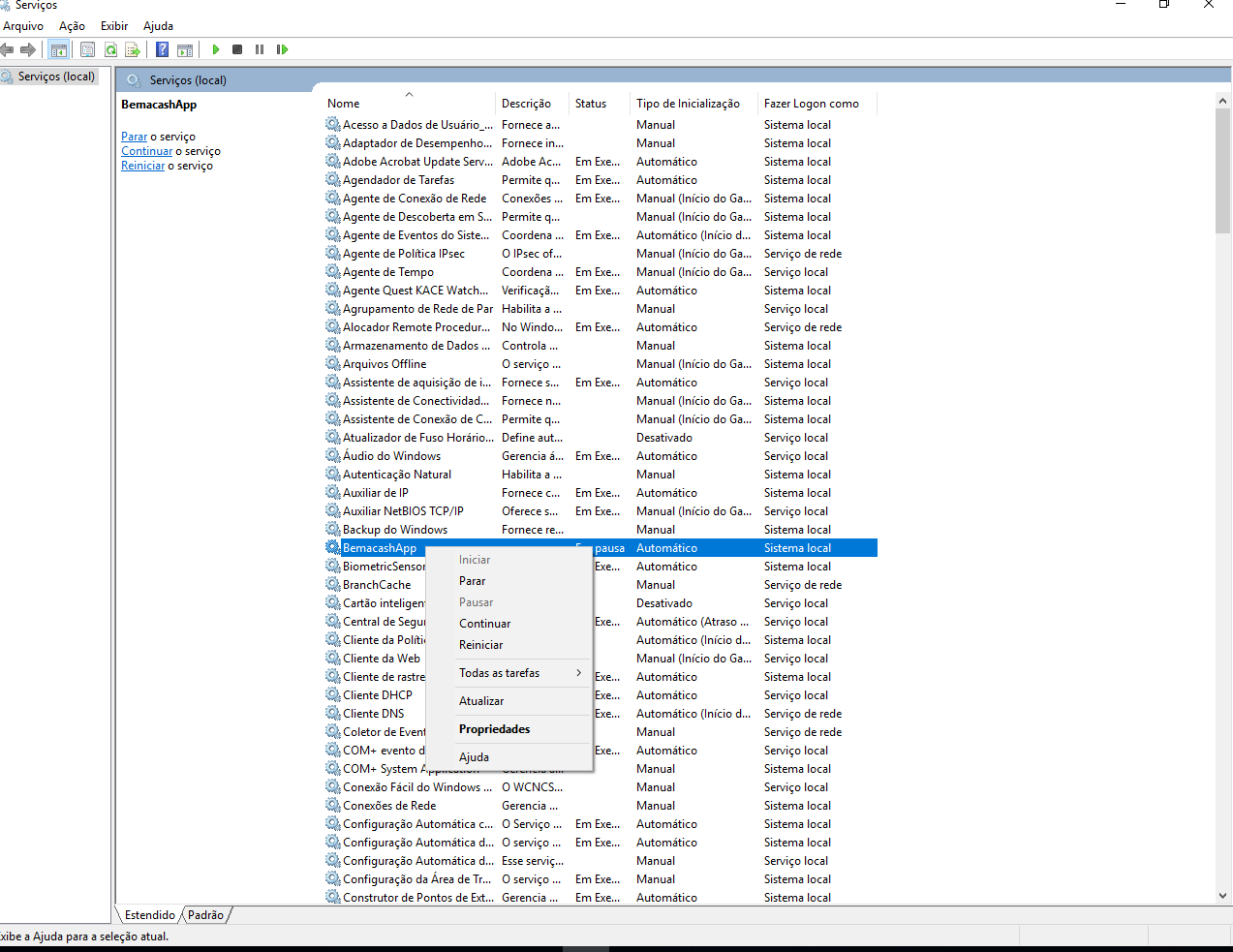The image size is (1233, 952).
Task: Open the Exibir menu
Action: point(114,26)
